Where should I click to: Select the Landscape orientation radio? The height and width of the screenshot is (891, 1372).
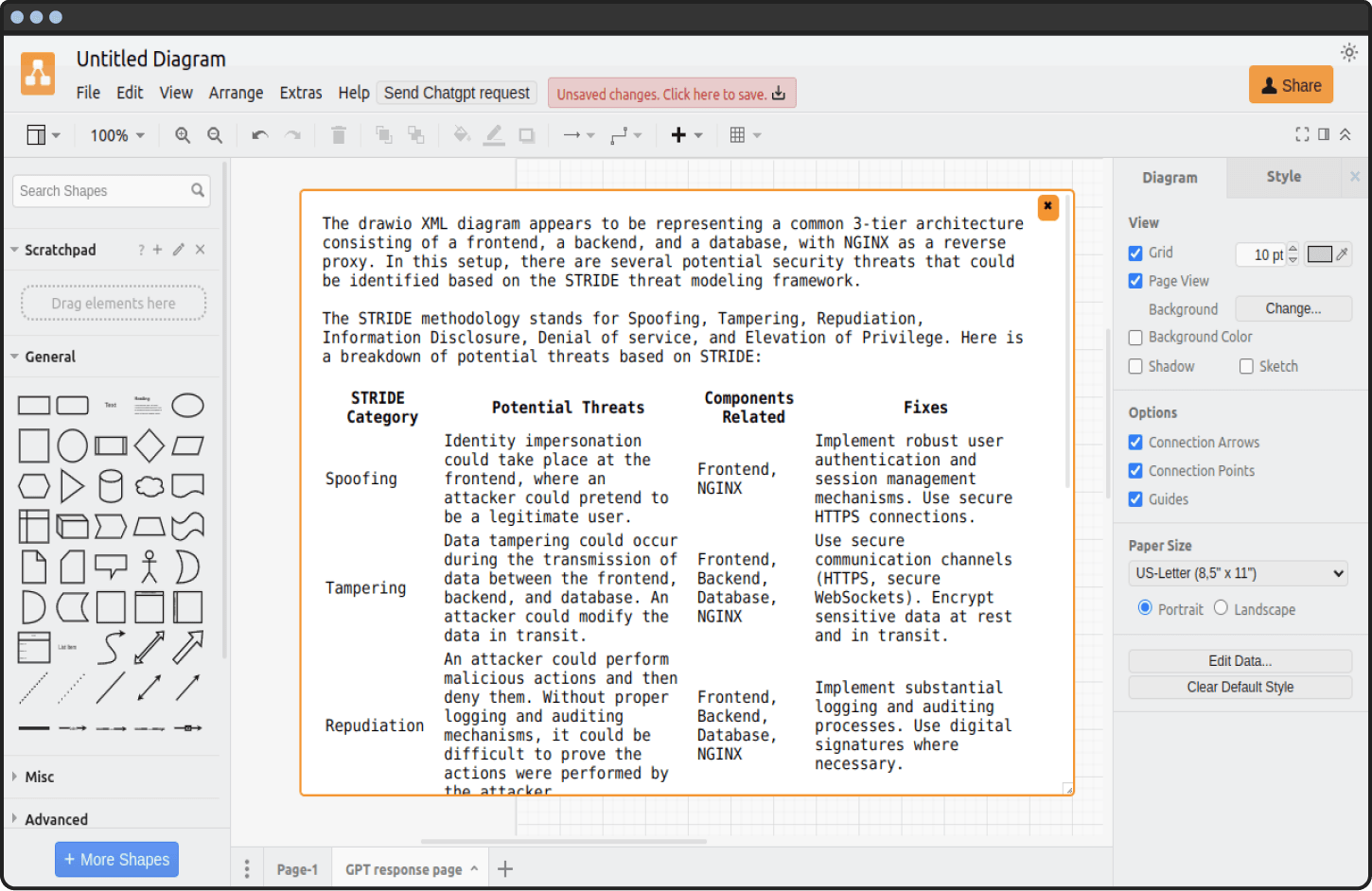point(1221,608)
